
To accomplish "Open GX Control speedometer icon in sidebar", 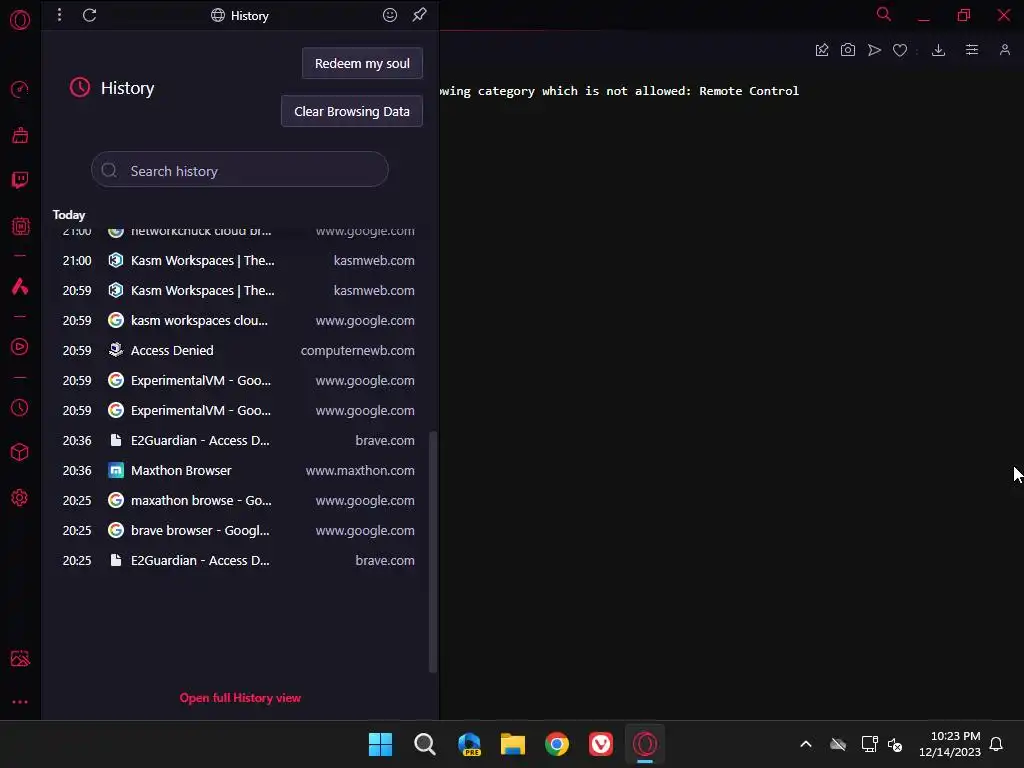I will coord(20,89).
